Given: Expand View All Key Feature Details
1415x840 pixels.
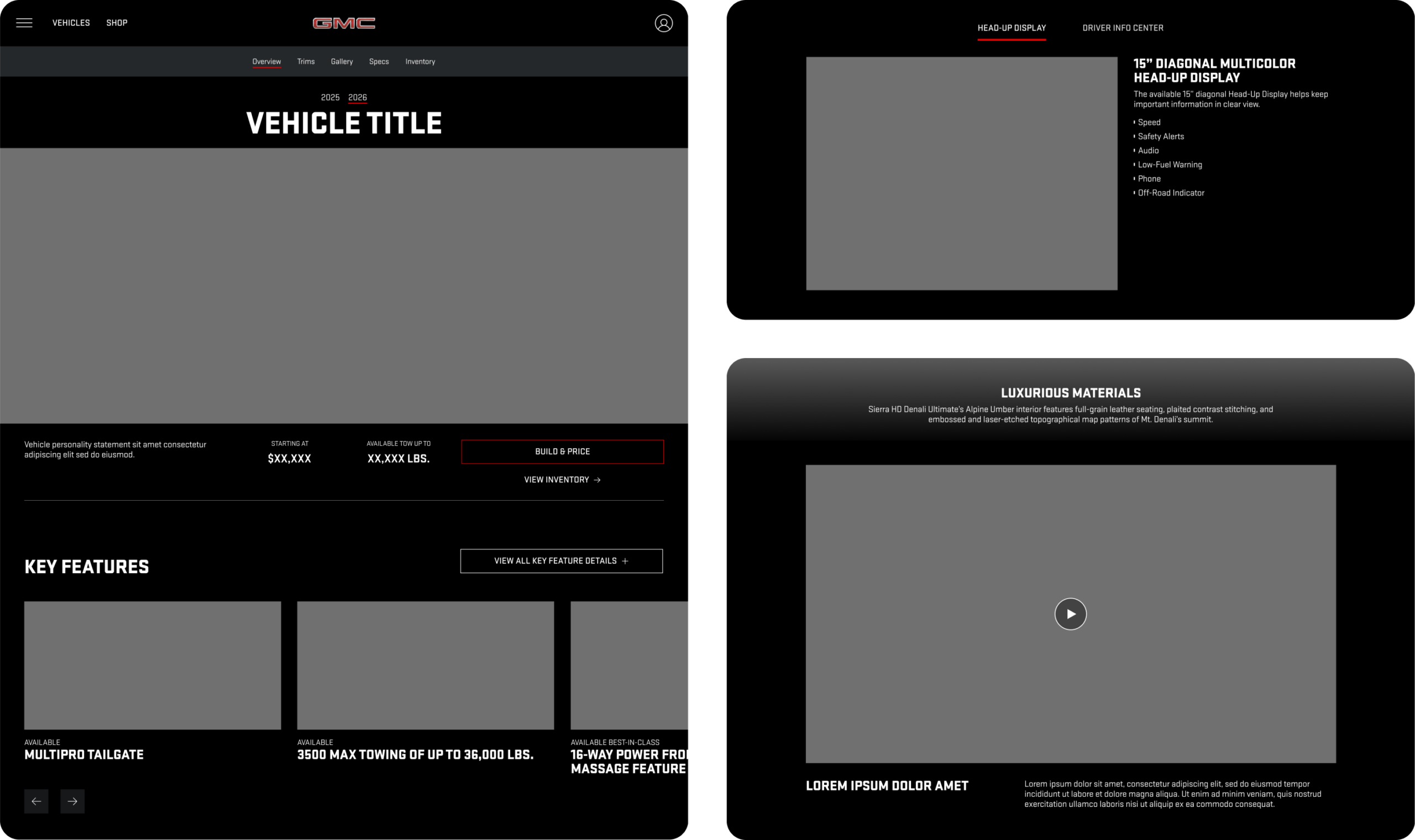Looking at the screenshot, I should (561, 561).
